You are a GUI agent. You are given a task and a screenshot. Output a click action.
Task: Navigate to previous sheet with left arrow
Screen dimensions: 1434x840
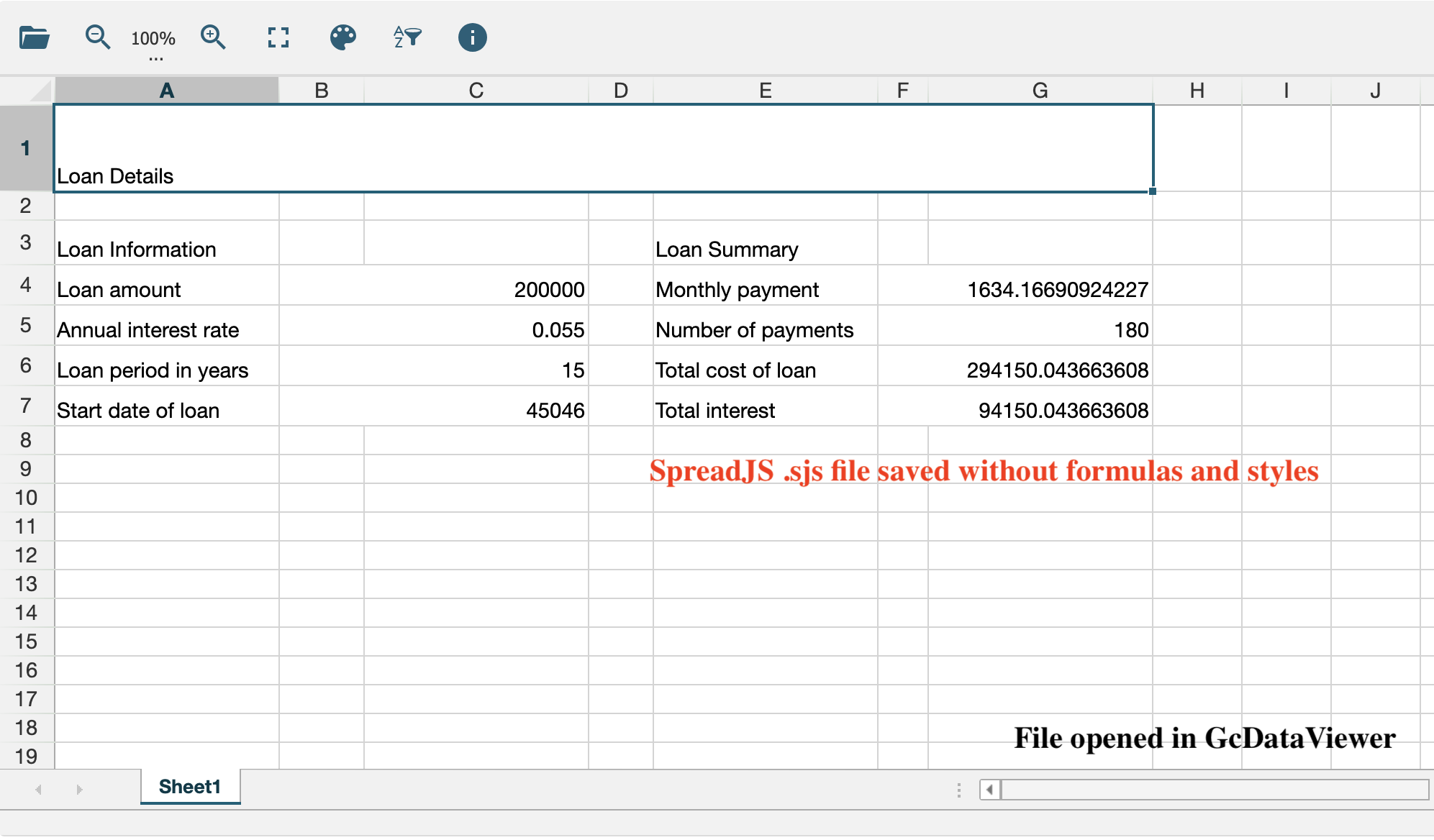(x=36, y=788)
